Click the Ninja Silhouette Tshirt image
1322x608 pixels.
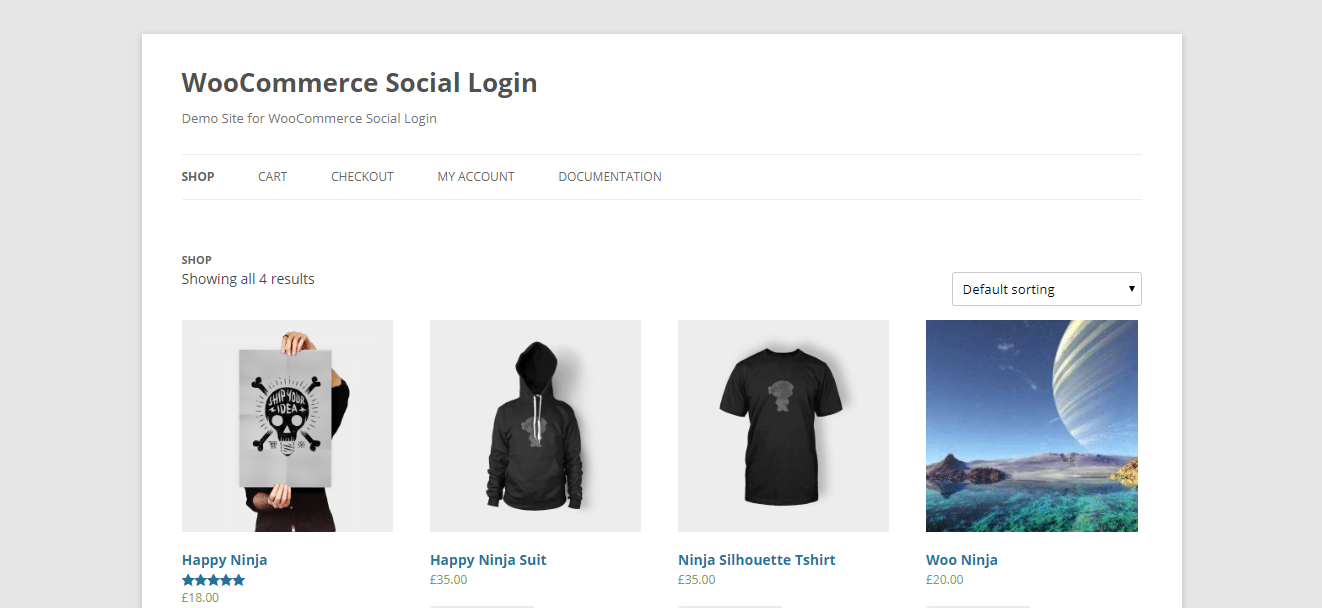click(783, 425)
